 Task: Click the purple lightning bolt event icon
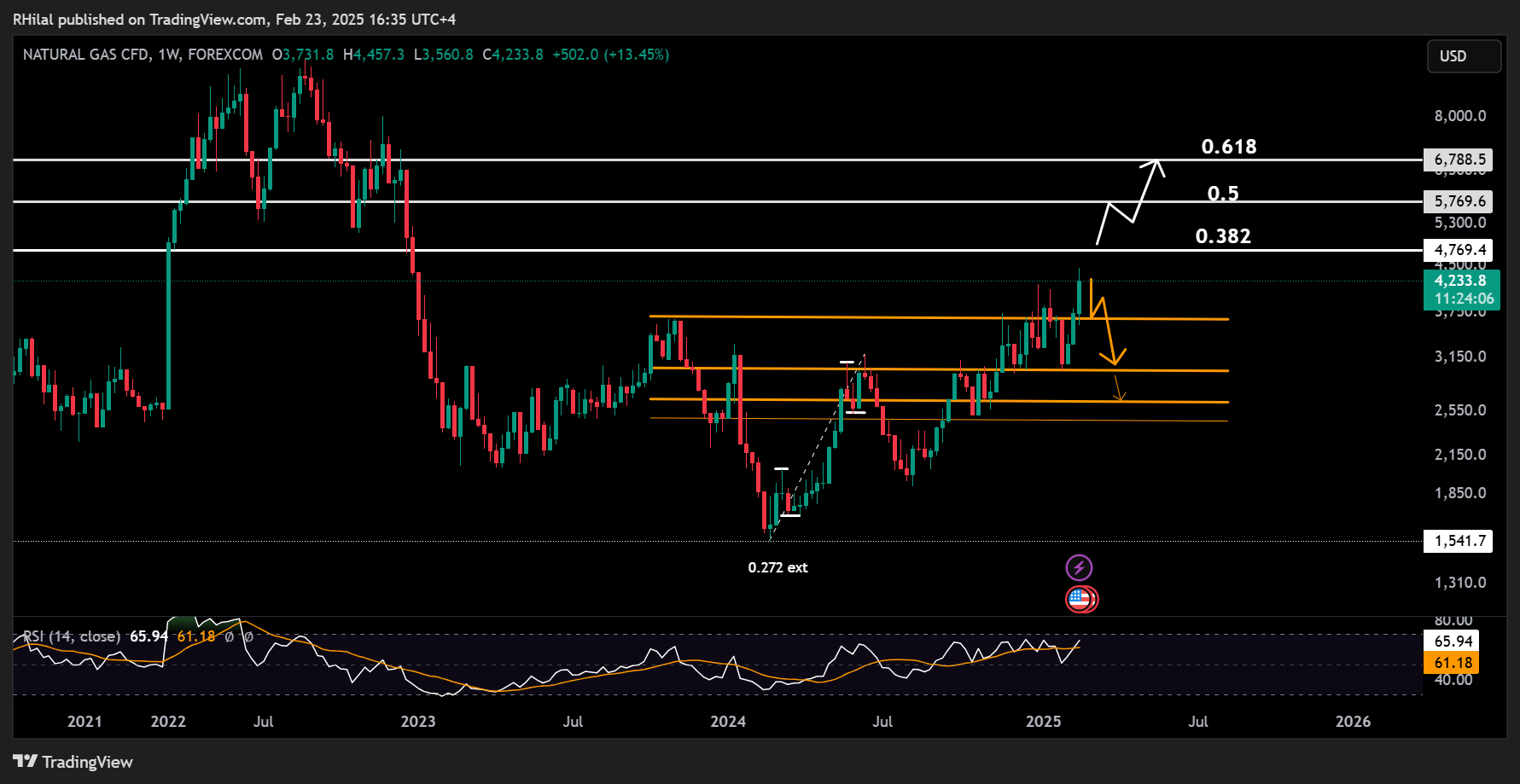tap(1079, 567)
